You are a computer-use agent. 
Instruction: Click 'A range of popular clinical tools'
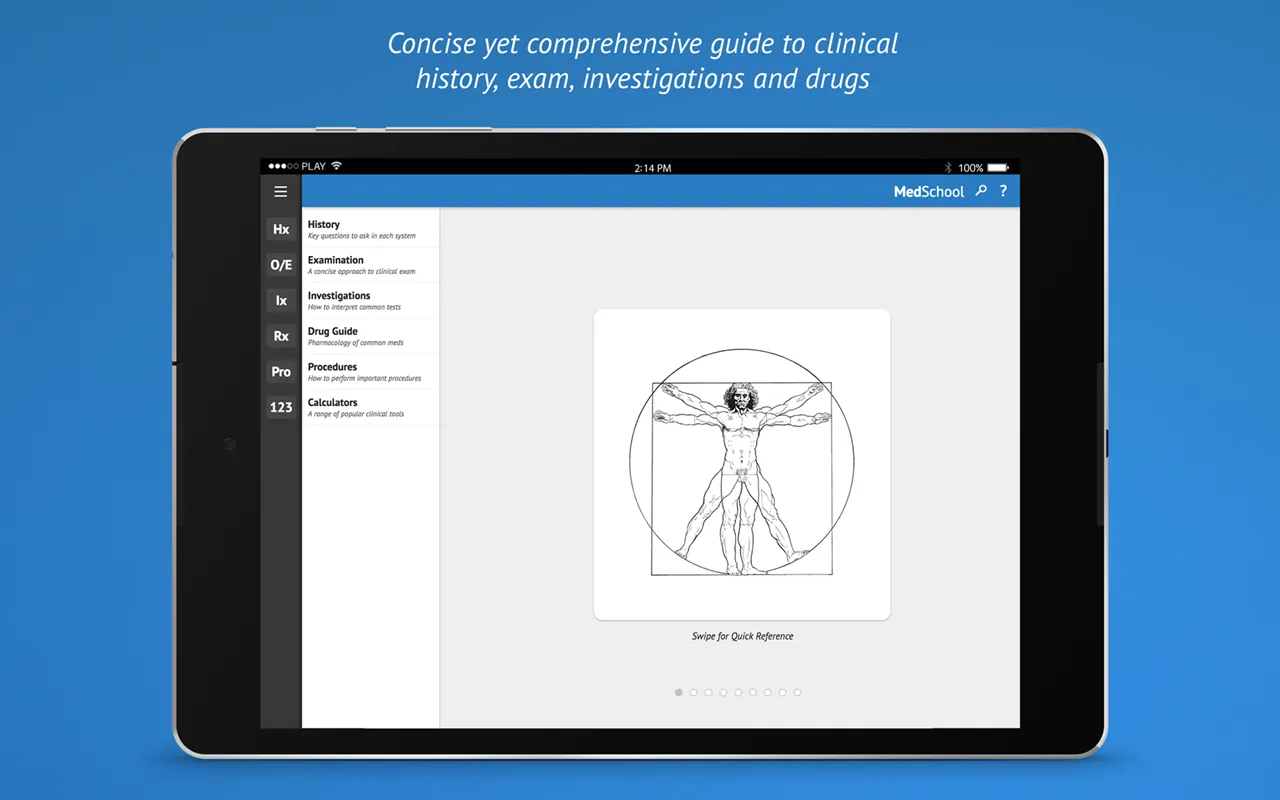[x=356, y=414]
